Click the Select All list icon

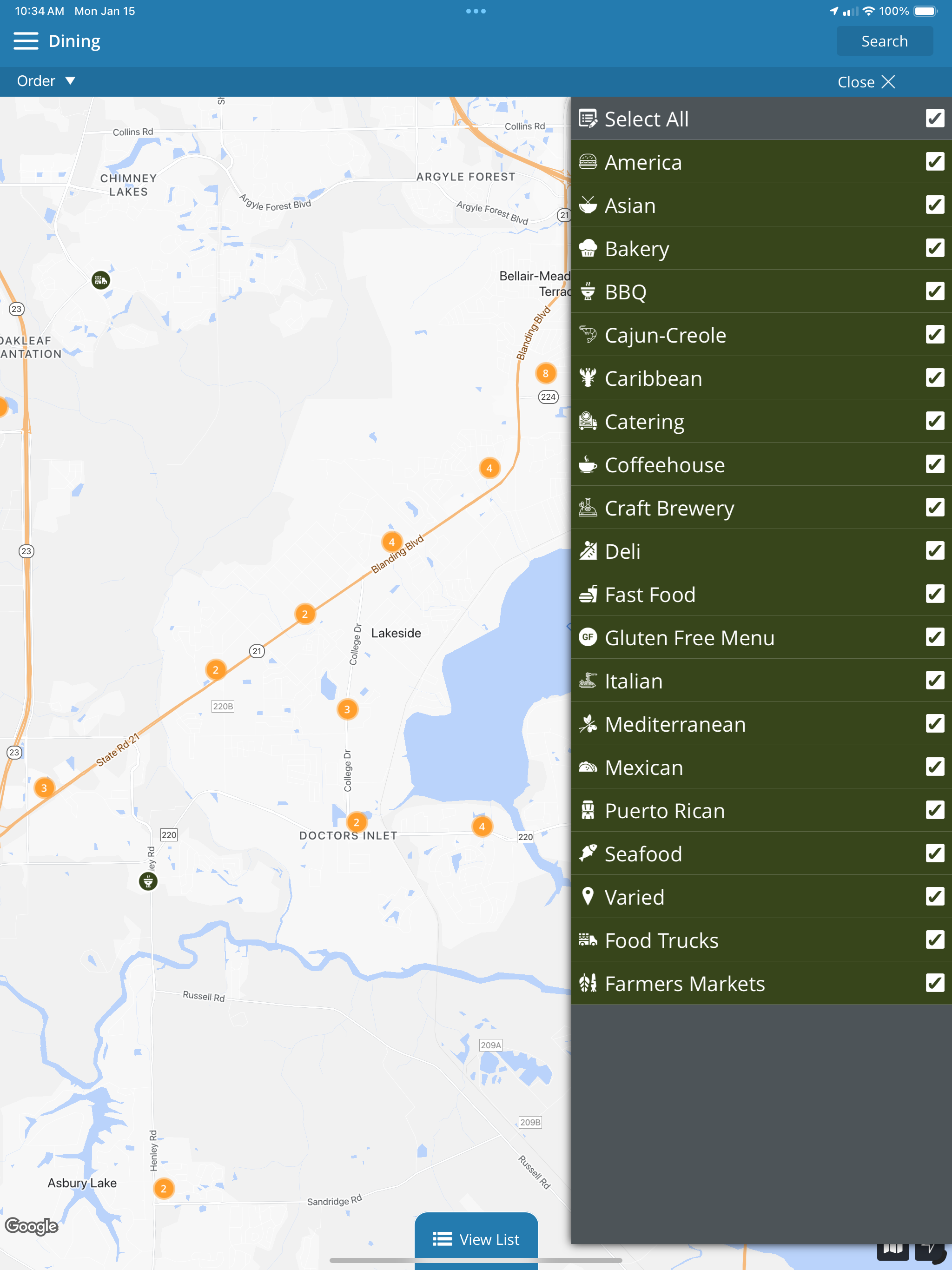click(x=588, y=119)
